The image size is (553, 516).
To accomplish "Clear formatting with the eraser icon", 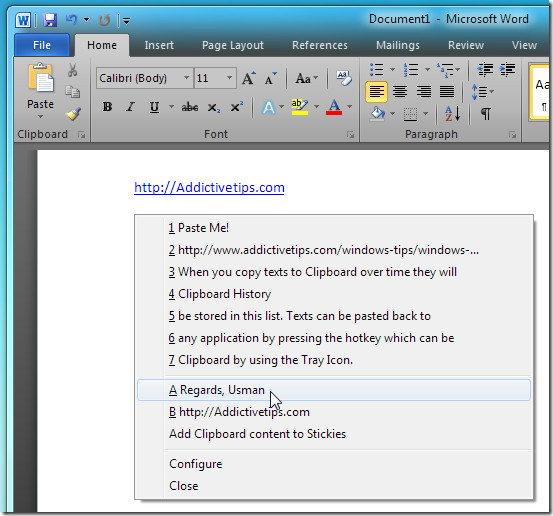I will click(343, 78).
